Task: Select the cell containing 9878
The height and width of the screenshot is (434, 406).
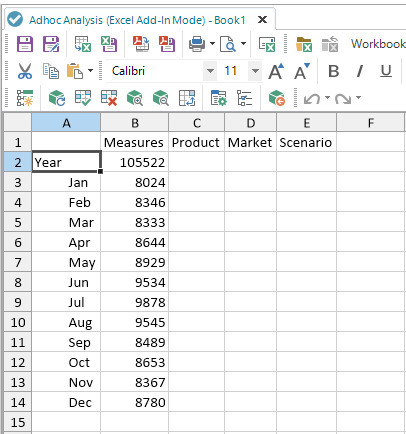Action: [135, 302]
